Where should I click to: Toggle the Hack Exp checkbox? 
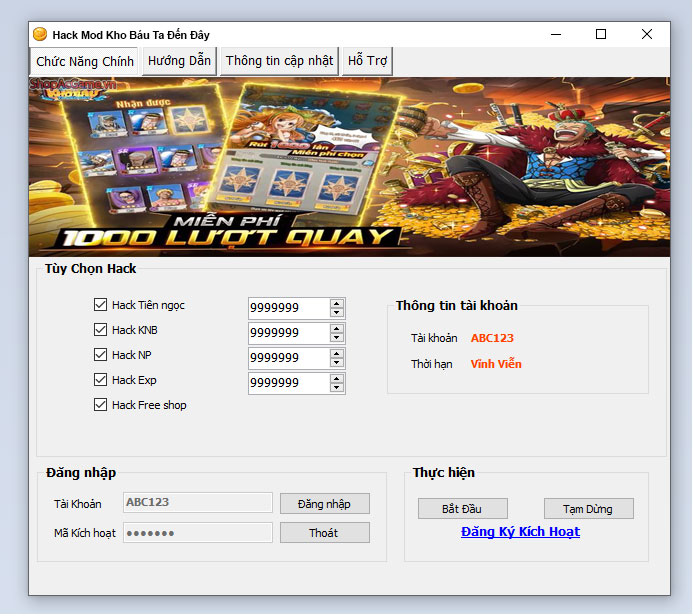(x=100, y=380)
